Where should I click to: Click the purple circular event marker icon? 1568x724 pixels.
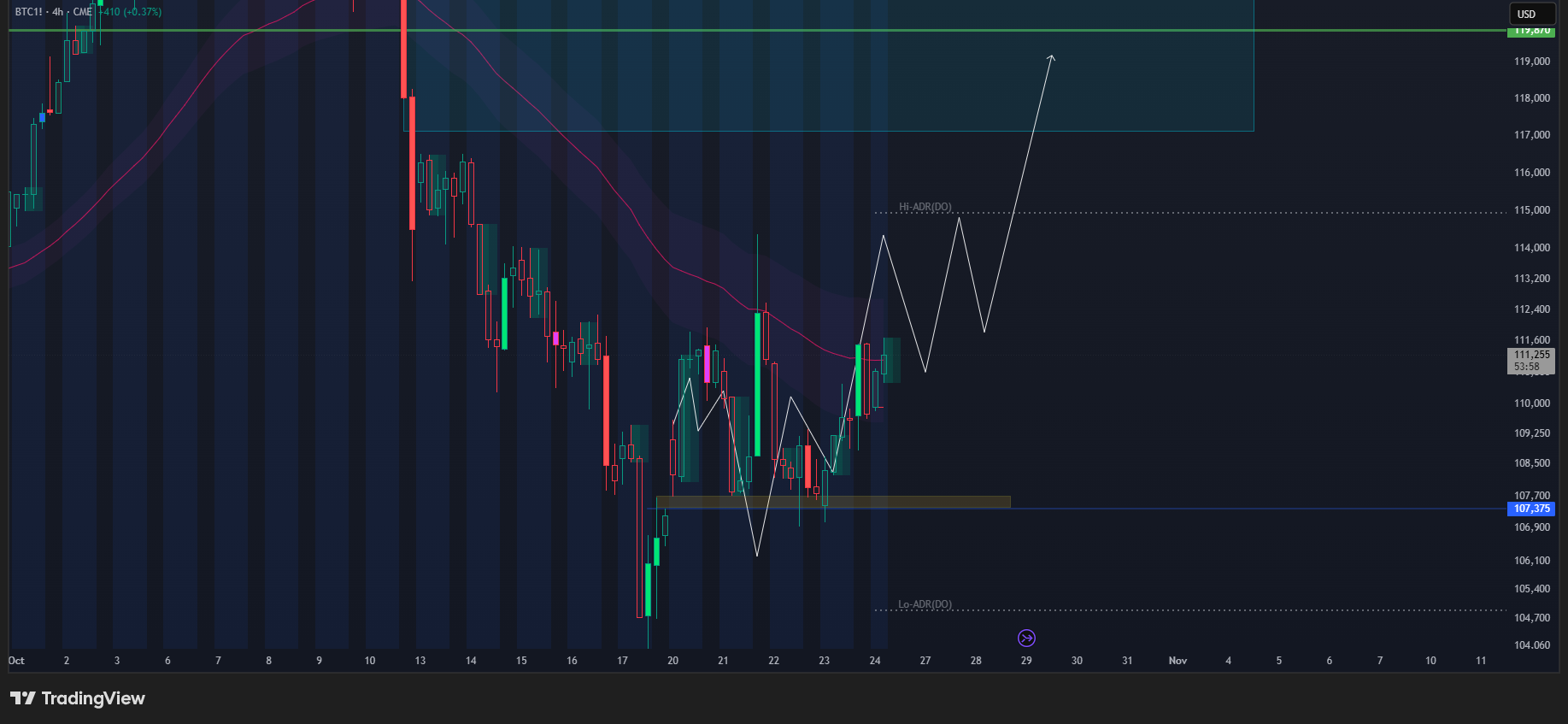click(1026, 638)
